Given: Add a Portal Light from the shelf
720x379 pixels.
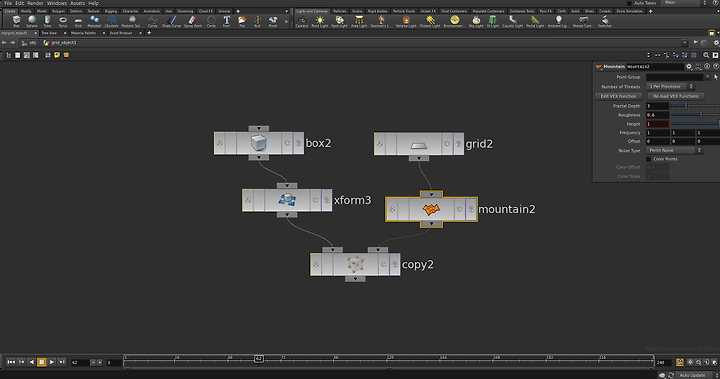Looking at the screenshot, I should coord(535,21).
